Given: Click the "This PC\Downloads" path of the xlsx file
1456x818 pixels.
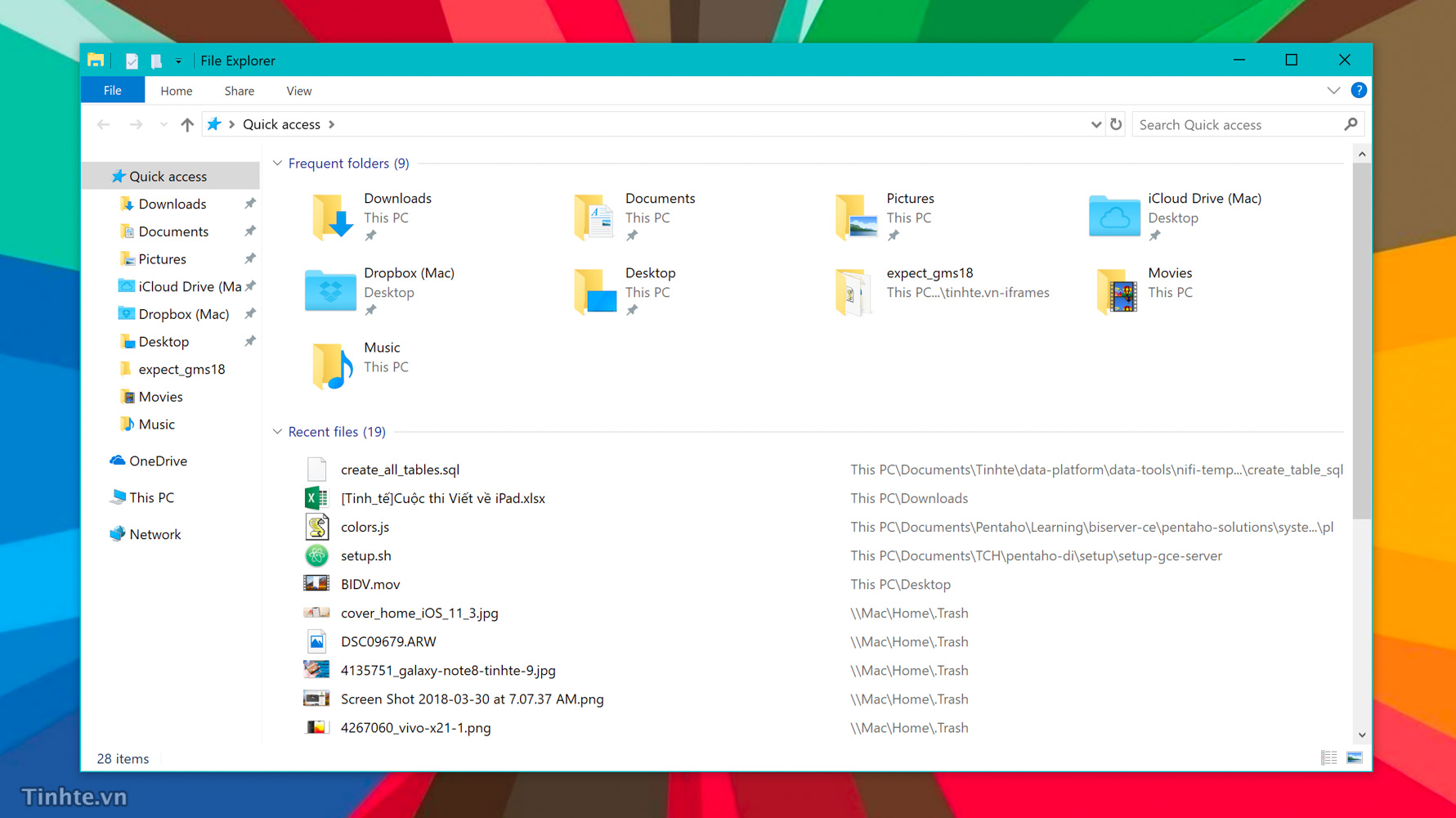Looking at the screenshot, I should click(x=909, y=498).
